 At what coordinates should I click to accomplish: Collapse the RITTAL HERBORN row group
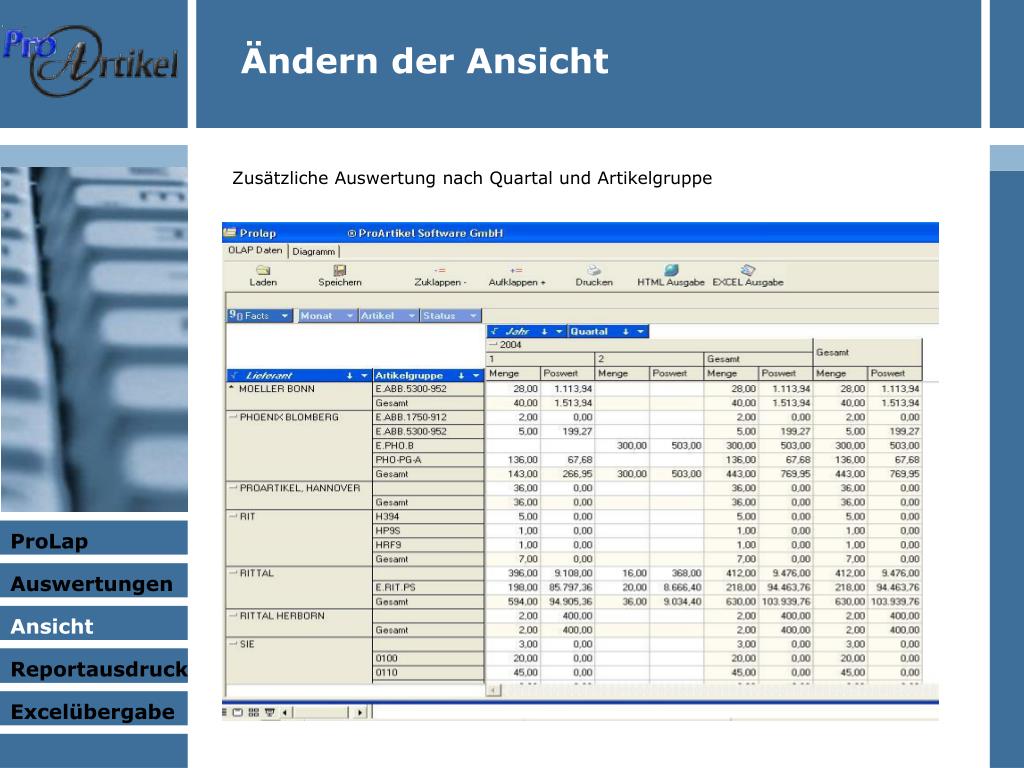[232, 615]
